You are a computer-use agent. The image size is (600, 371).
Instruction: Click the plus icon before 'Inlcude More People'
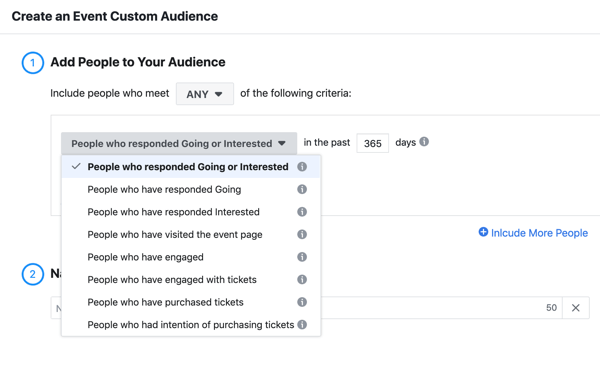coord(483,232)
